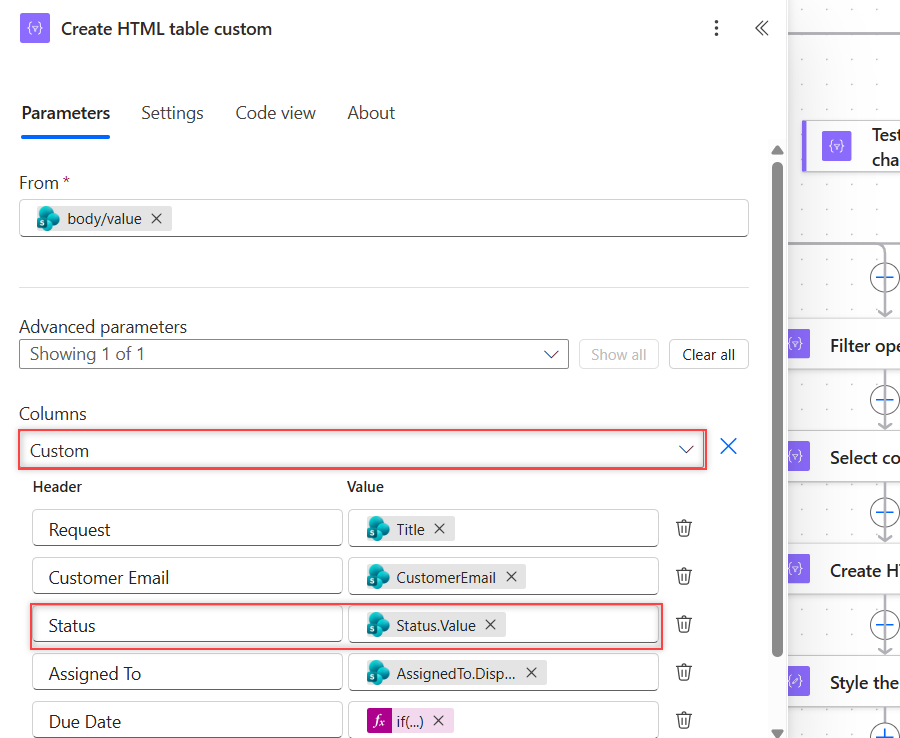Expand the Advanced parameters Showing 1 of 1 dropdown

click(294, 354)
